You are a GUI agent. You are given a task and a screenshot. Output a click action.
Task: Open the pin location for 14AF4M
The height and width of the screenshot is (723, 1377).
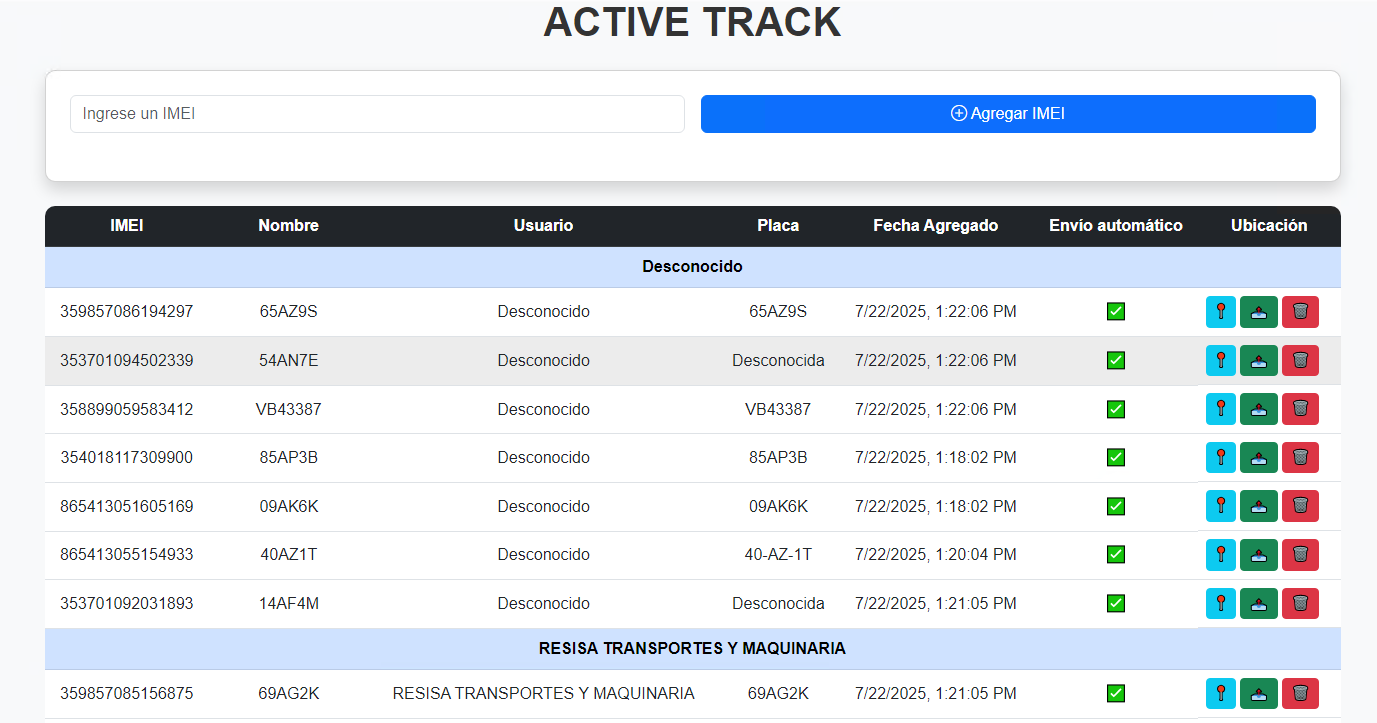pyautogui.click(x=1220, y=604)
